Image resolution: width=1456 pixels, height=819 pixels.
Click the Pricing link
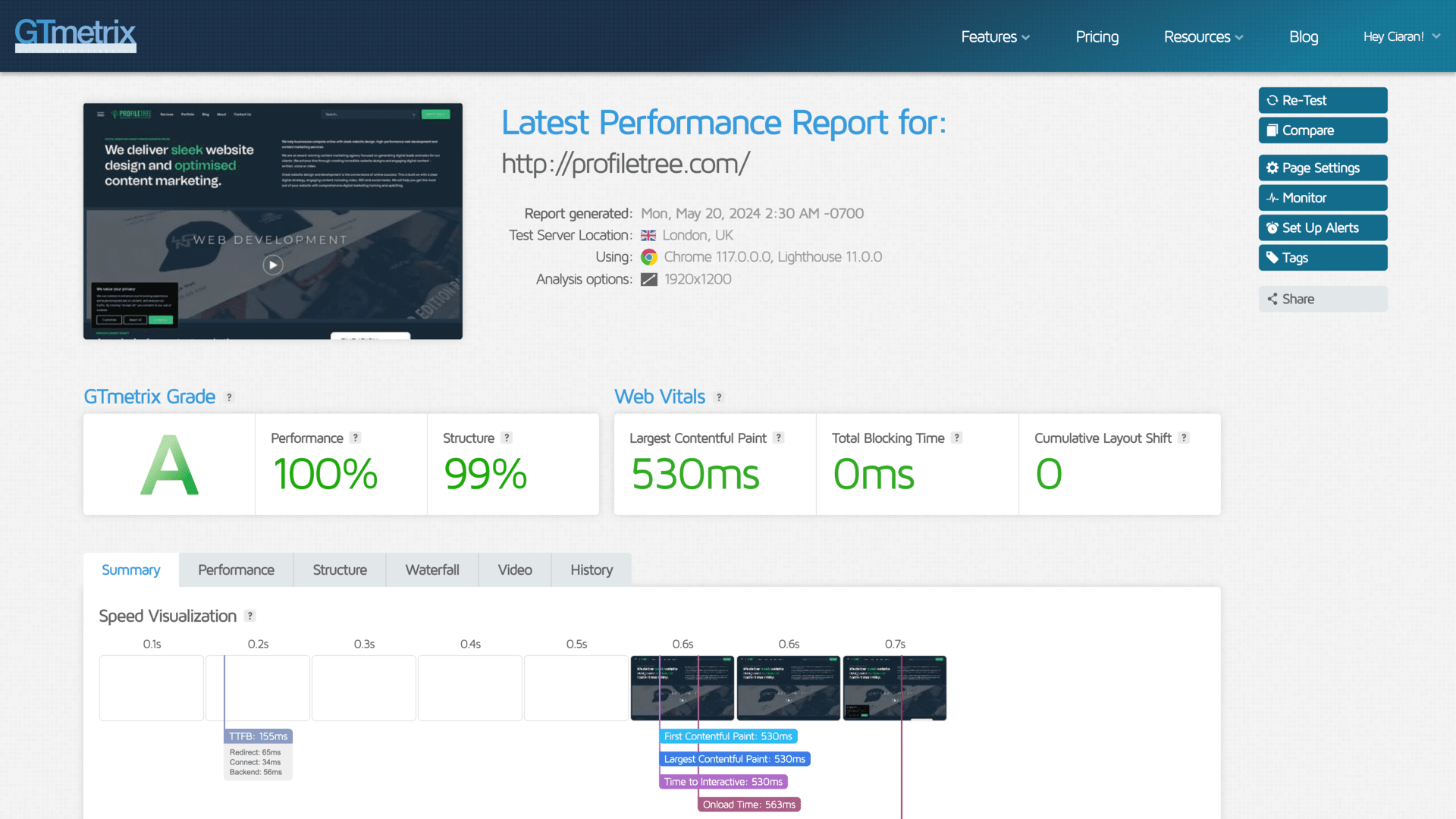click(x=1097, y=36)
